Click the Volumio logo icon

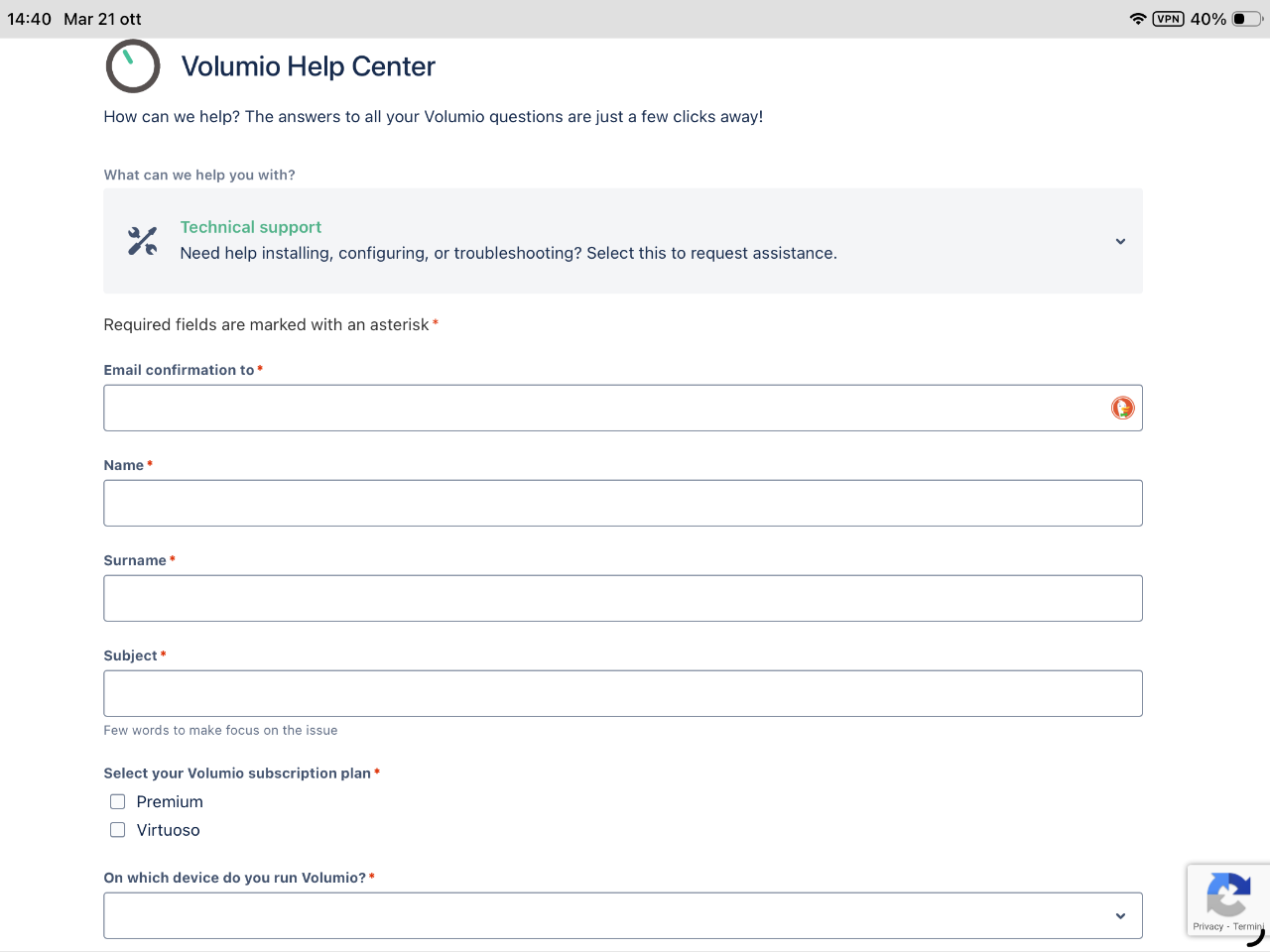tap(133, 66)
